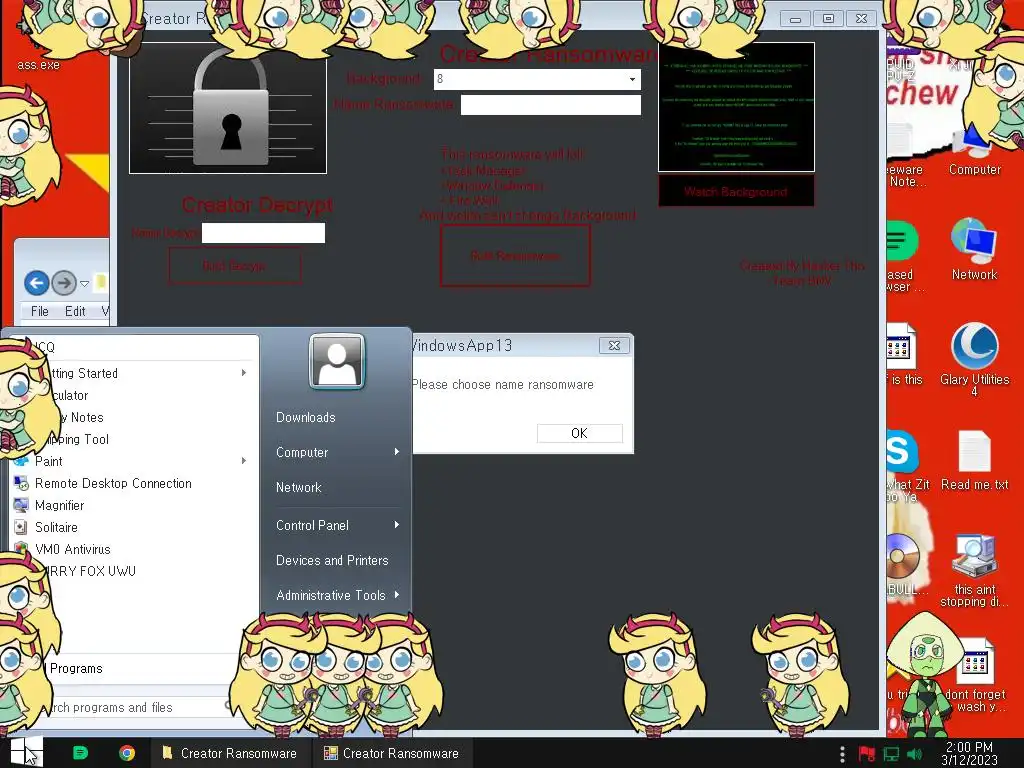Click Forward arrow in Explorer window

64,283
